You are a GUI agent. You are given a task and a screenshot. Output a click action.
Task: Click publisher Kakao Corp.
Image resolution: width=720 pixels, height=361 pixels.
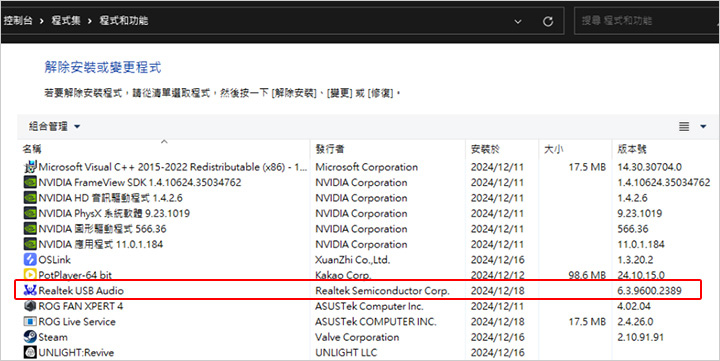tap(343, 275)
